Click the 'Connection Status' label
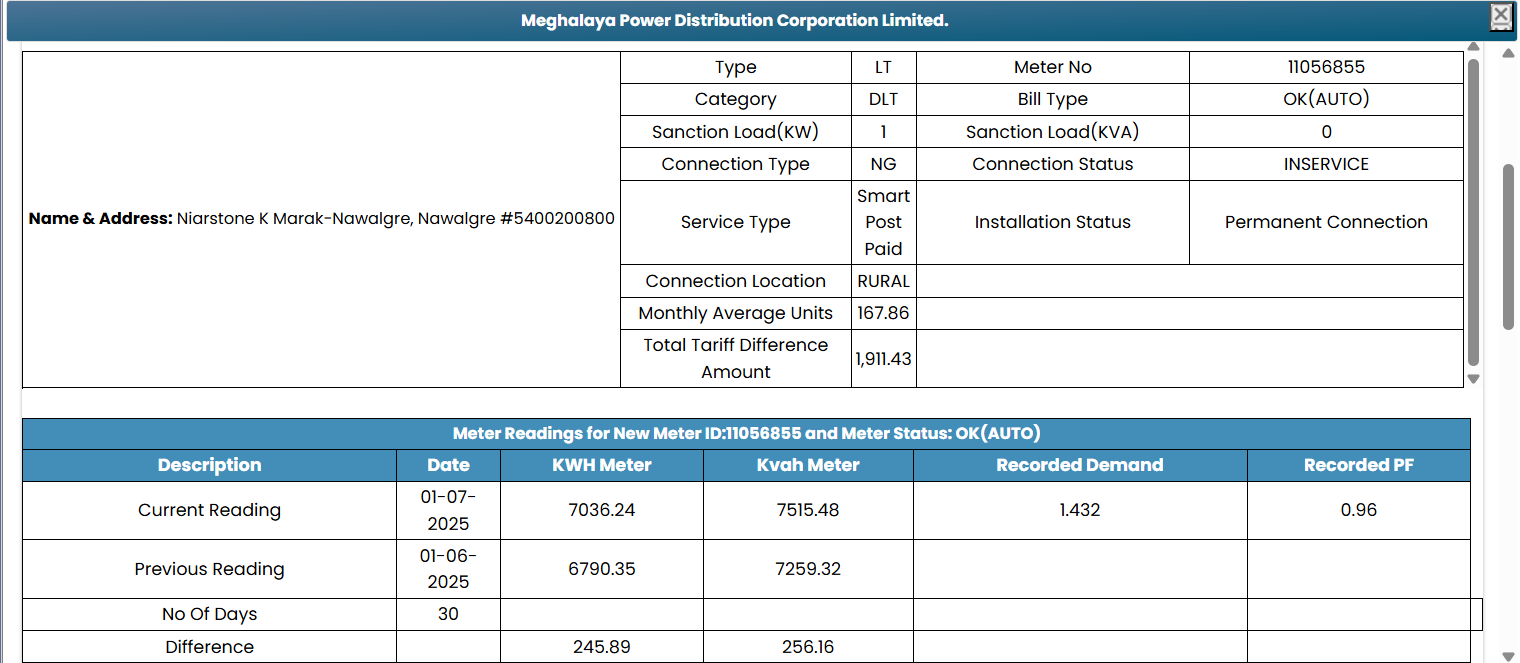The height and width of the screenshot is (663, 1520). click(1053, 165)
